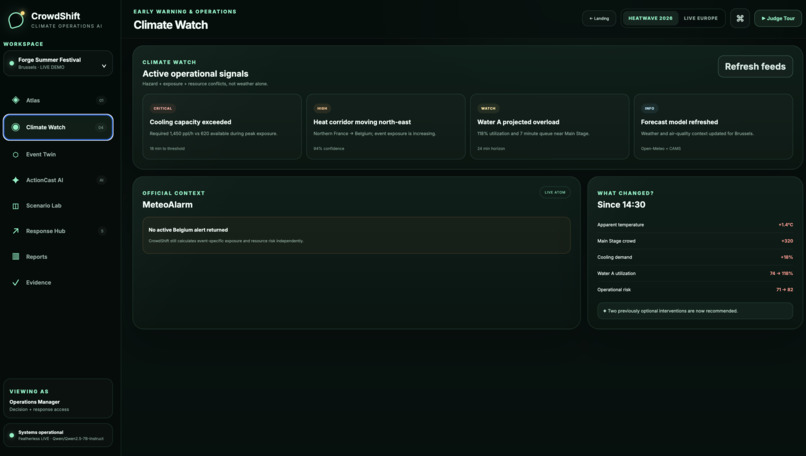Viewport: 806px width, 456px height.
Task: Open the Atlas section
Action: [x=58, y=100]
